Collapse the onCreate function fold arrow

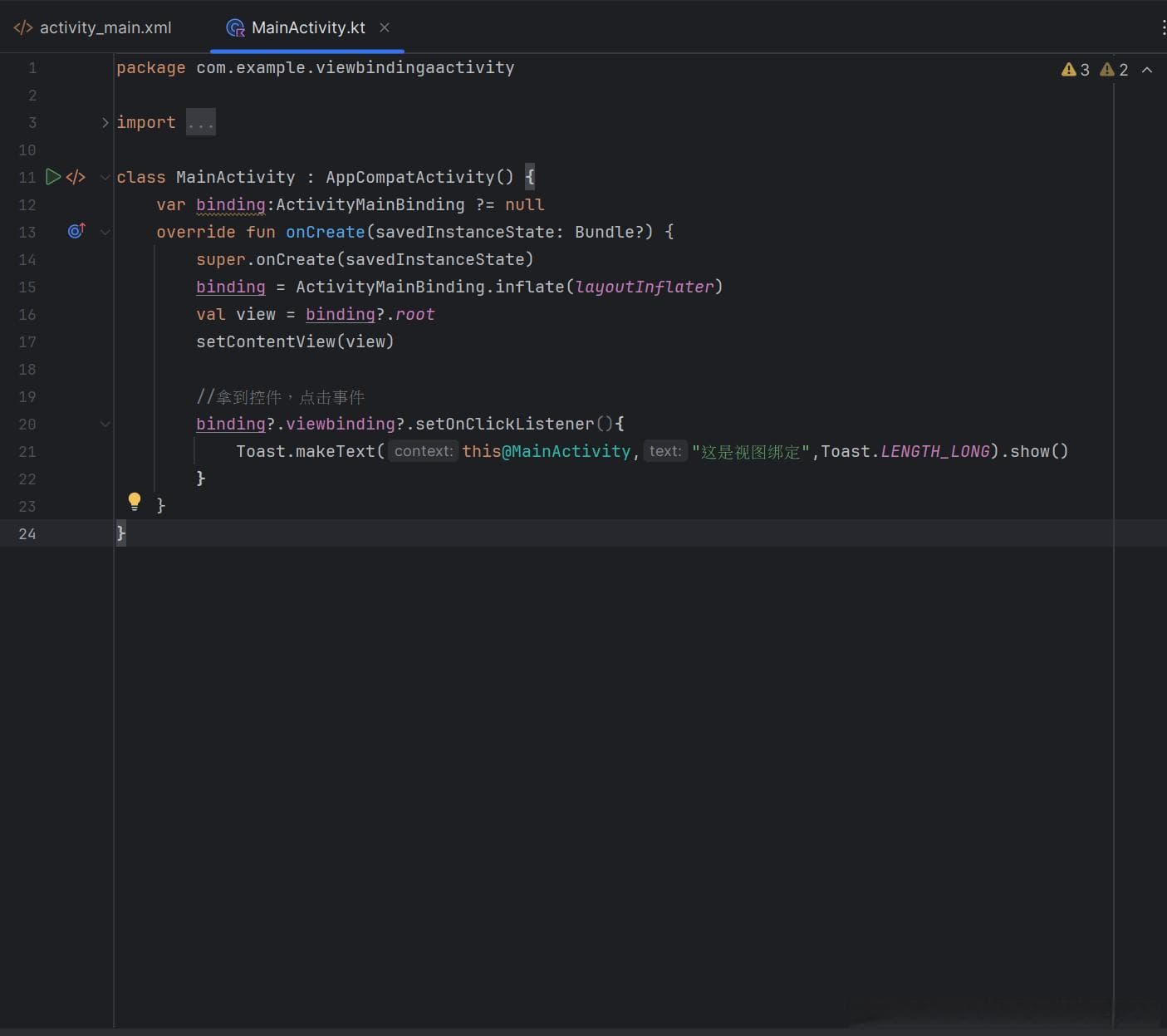(x=105, y=232)
